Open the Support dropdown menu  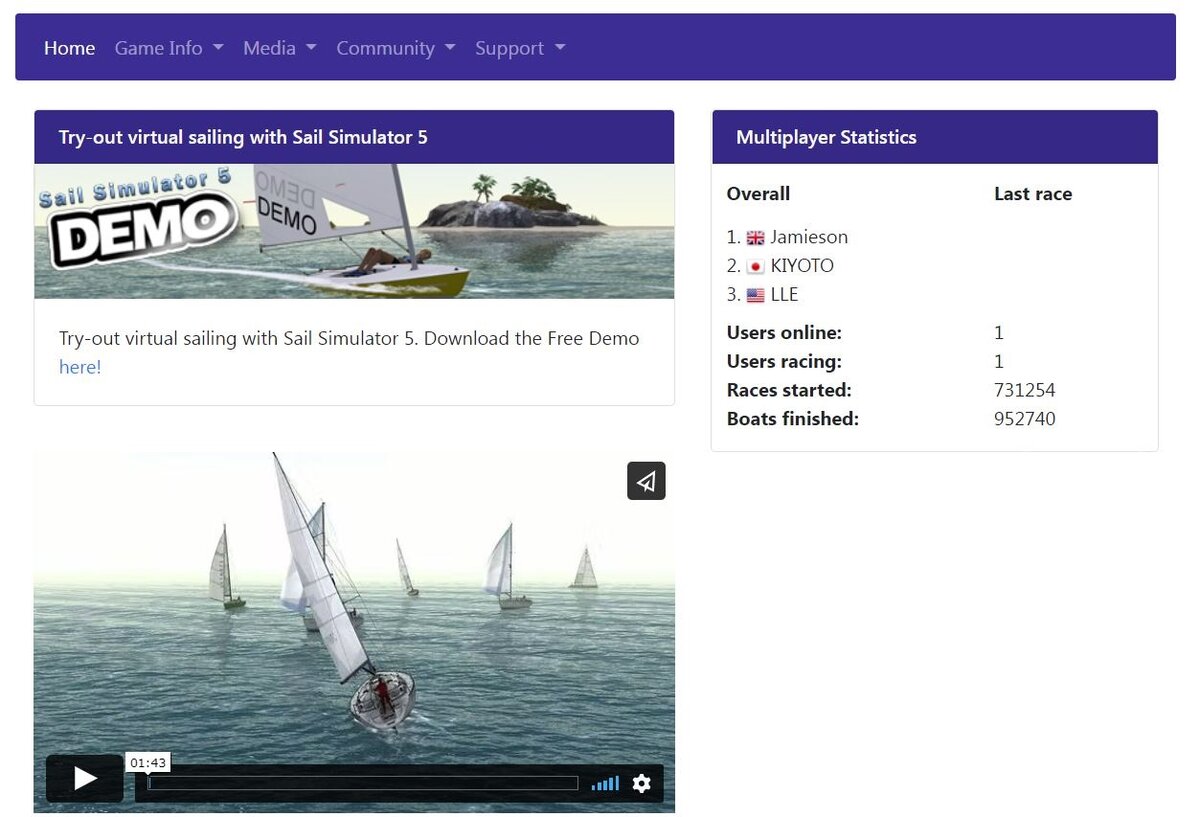tap(520, 48)
